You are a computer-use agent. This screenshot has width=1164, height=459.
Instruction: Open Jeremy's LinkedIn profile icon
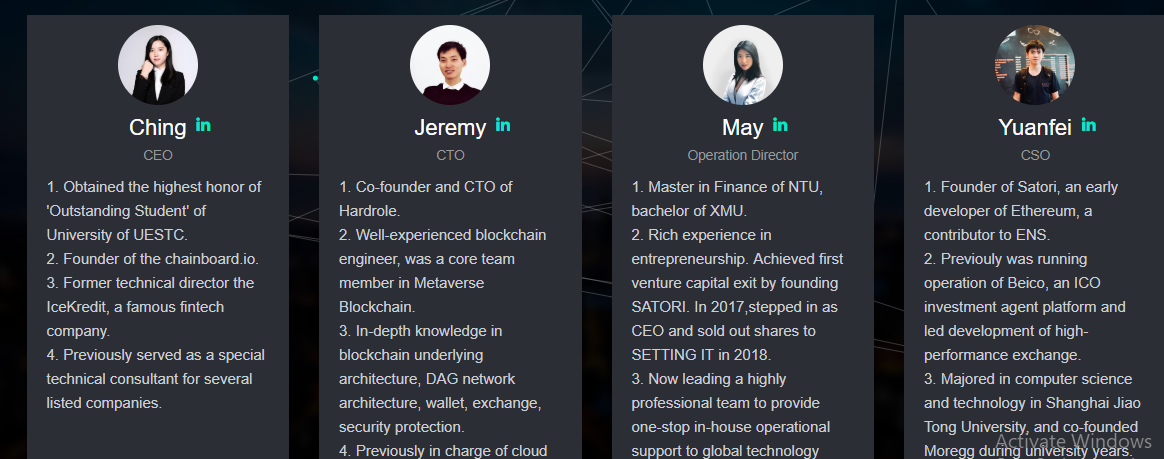coord(503,125)
